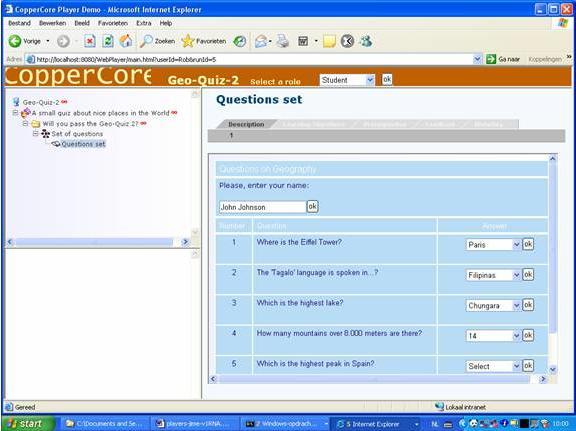Viewport: 576px width, 431px height.
Task: Click the quiz frame down scroll arrow
Action: pos(552,370)
